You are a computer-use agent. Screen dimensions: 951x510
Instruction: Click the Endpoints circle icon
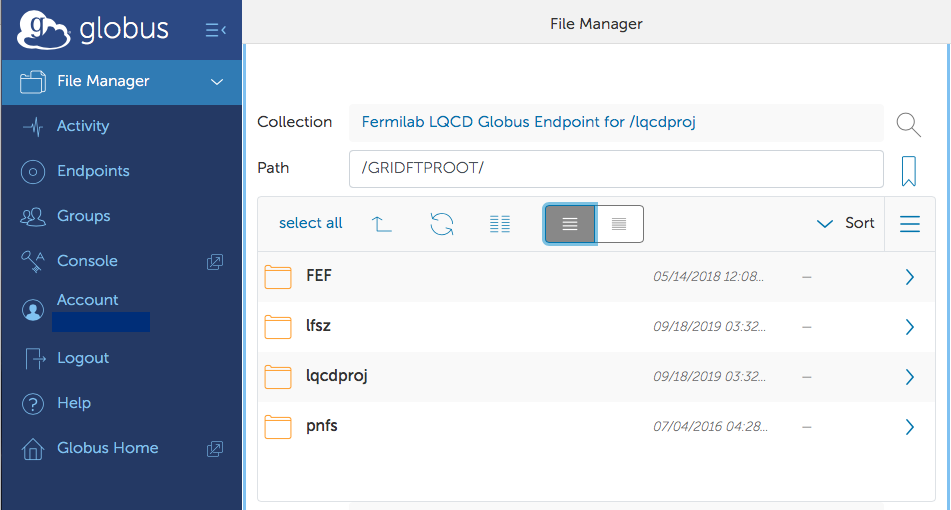pyautogui.click(x=33, y=172)
